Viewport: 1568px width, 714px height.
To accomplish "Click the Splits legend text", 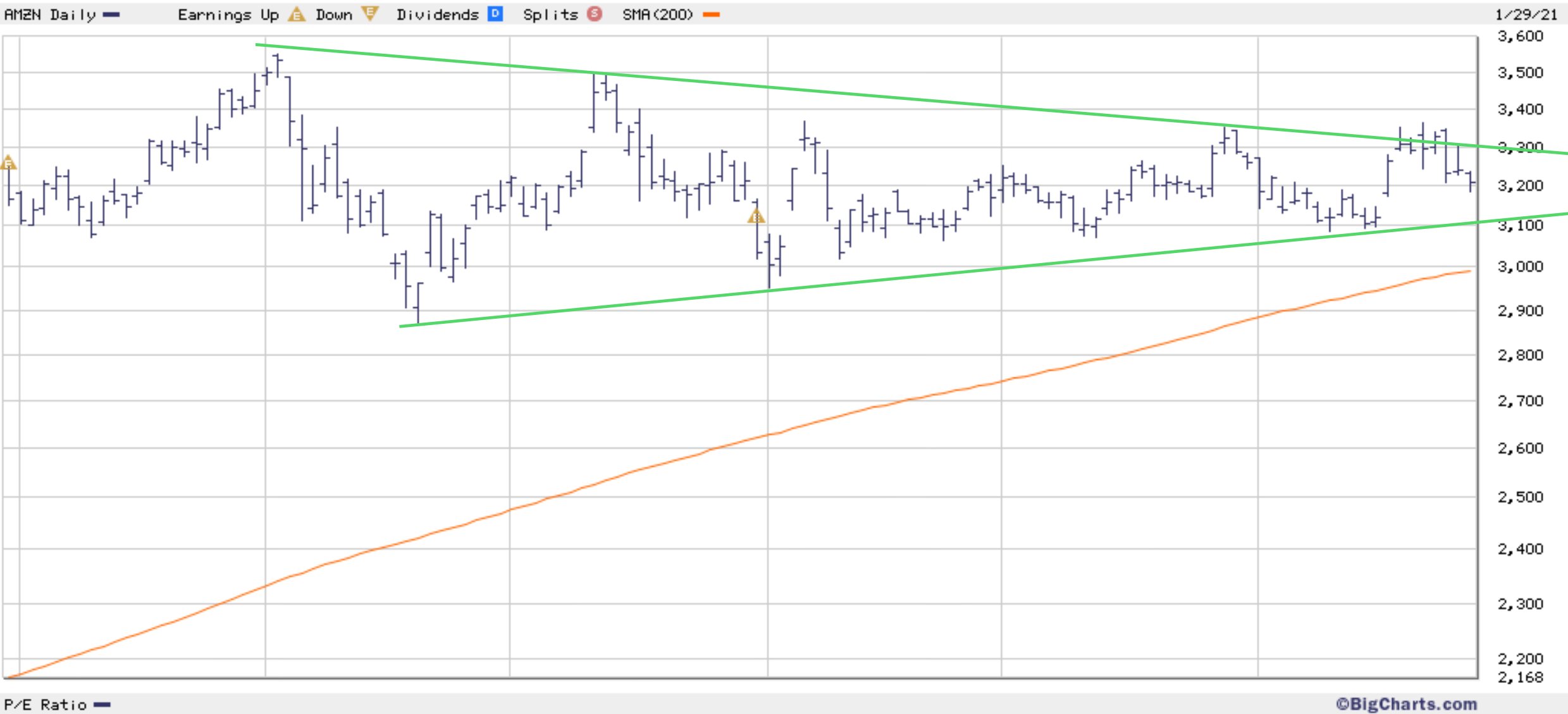I will tap(550, 15).
